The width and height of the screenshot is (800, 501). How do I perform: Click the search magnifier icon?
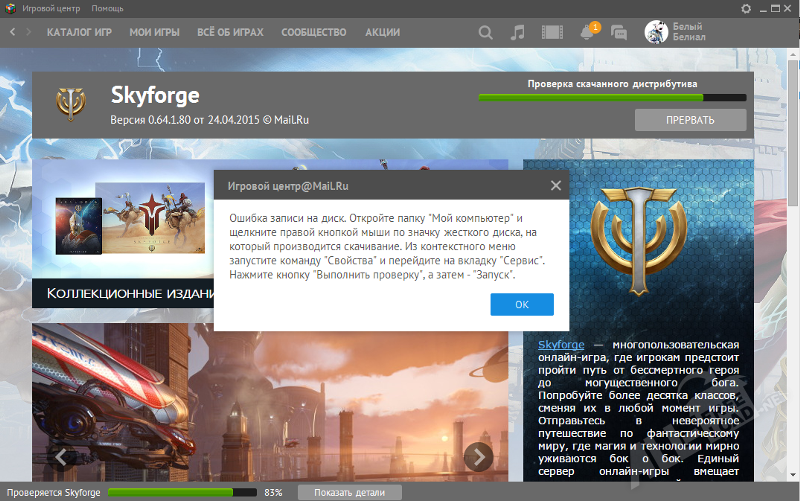tap(486, 32)
